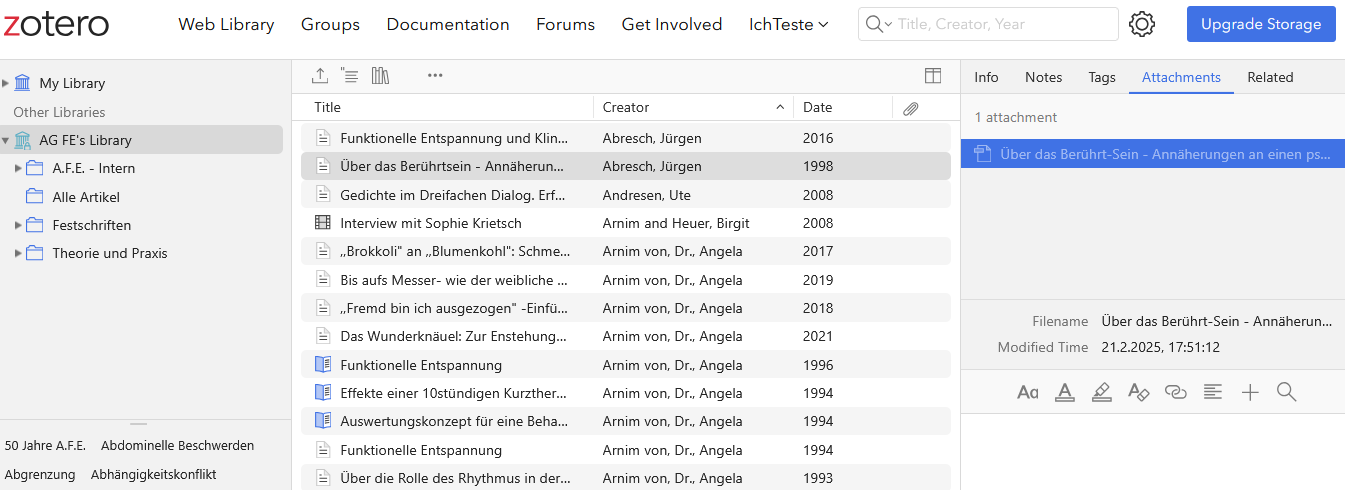1345x490 pixels.
Task: Open the settings gear icon
Action: tap(1142, 24)
